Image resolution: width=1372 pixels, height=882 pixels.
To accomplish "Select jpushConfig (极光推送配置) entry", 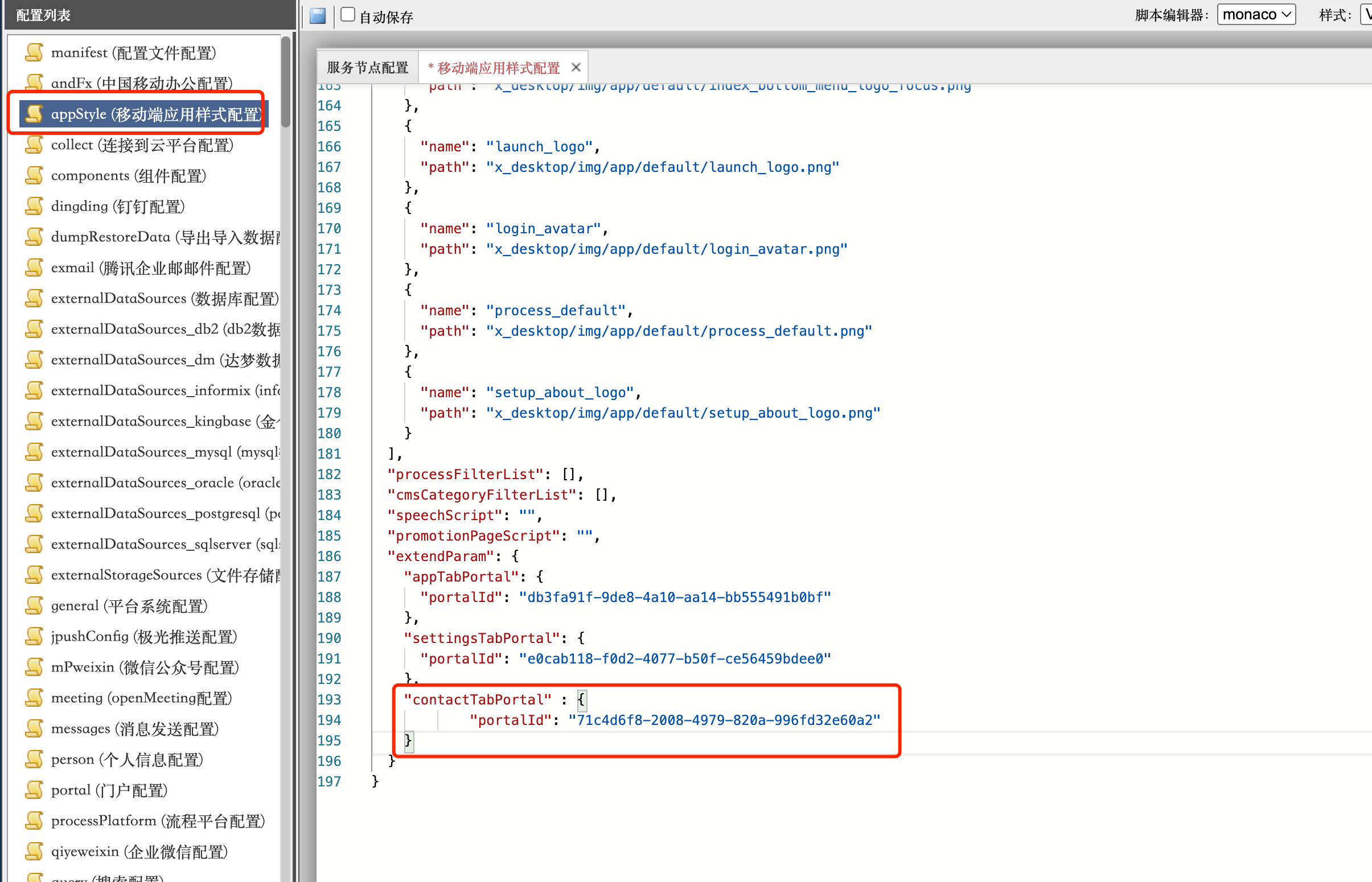I will pyautogui.click(x=144, y=636).
